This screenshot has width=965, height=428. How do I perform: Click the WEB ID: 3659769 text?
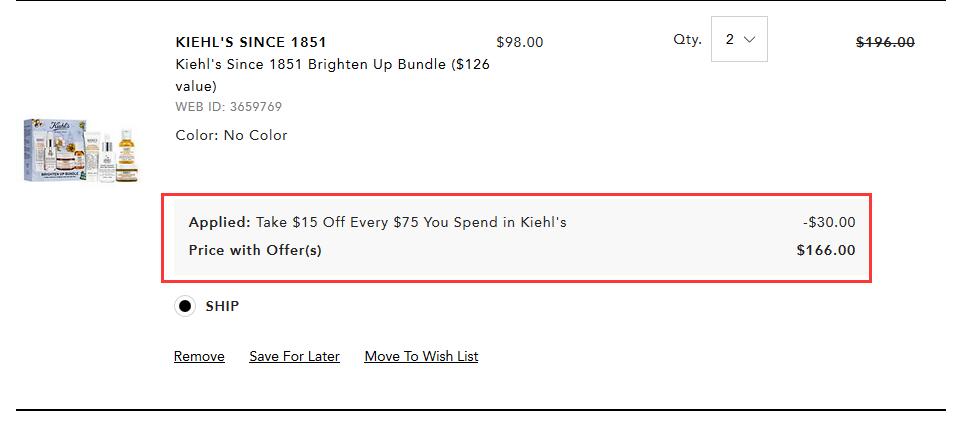pos(228,107)
